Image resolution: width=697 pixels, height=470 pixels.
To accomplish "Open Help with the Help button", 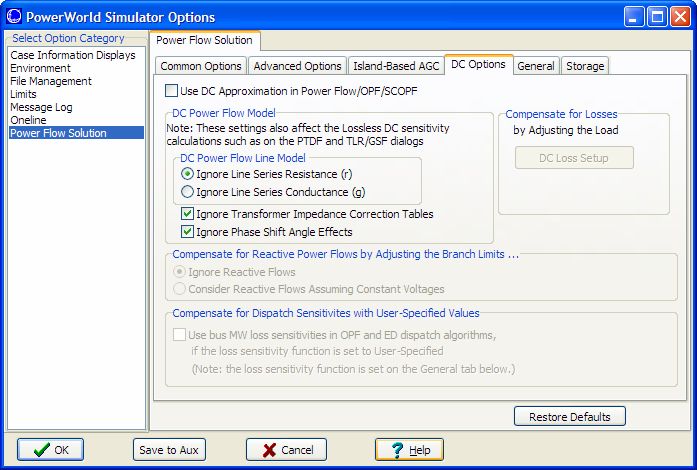I will pos(409,450).
